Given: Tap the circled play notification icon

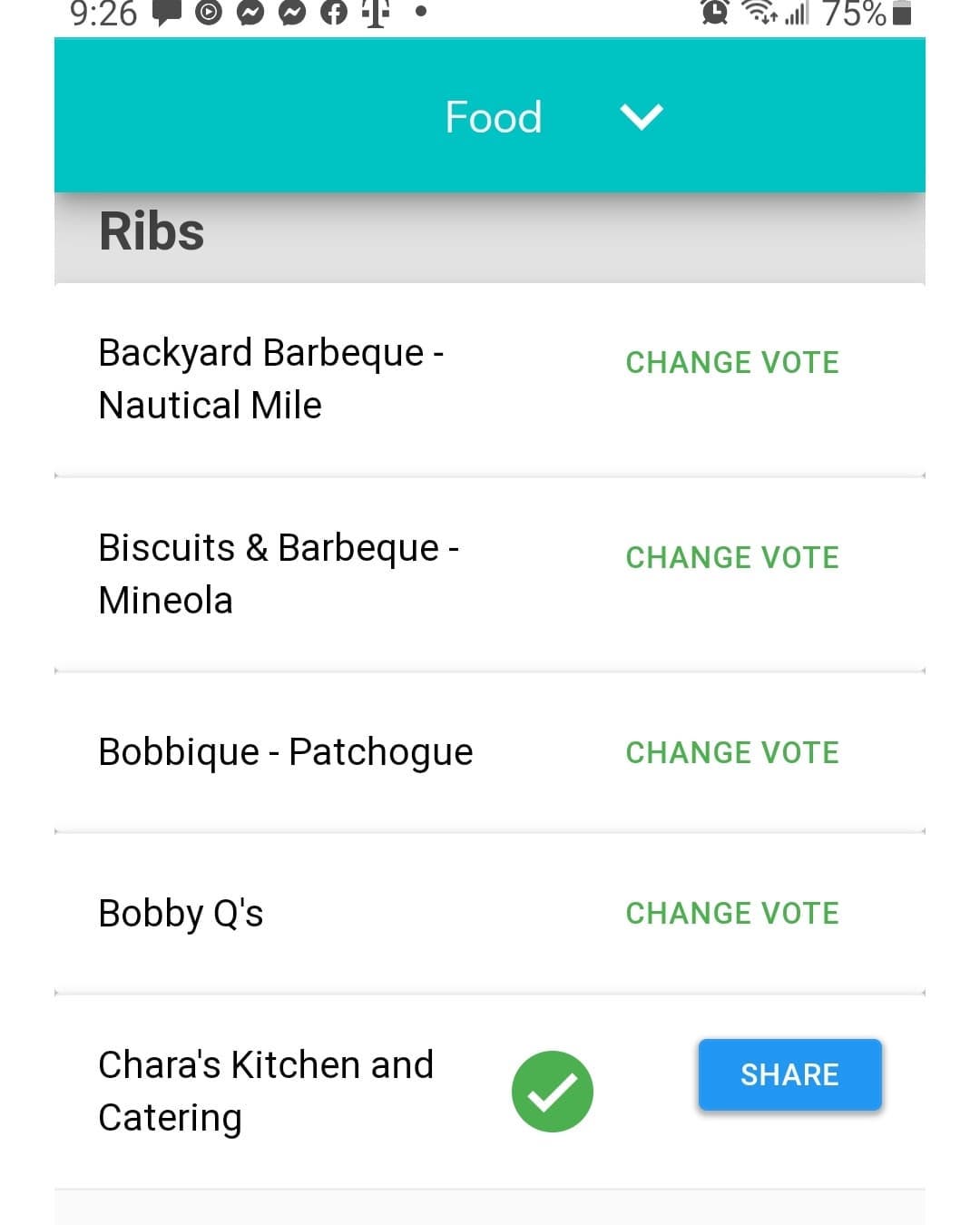Looking at the screenshot, I should point(209,12).
